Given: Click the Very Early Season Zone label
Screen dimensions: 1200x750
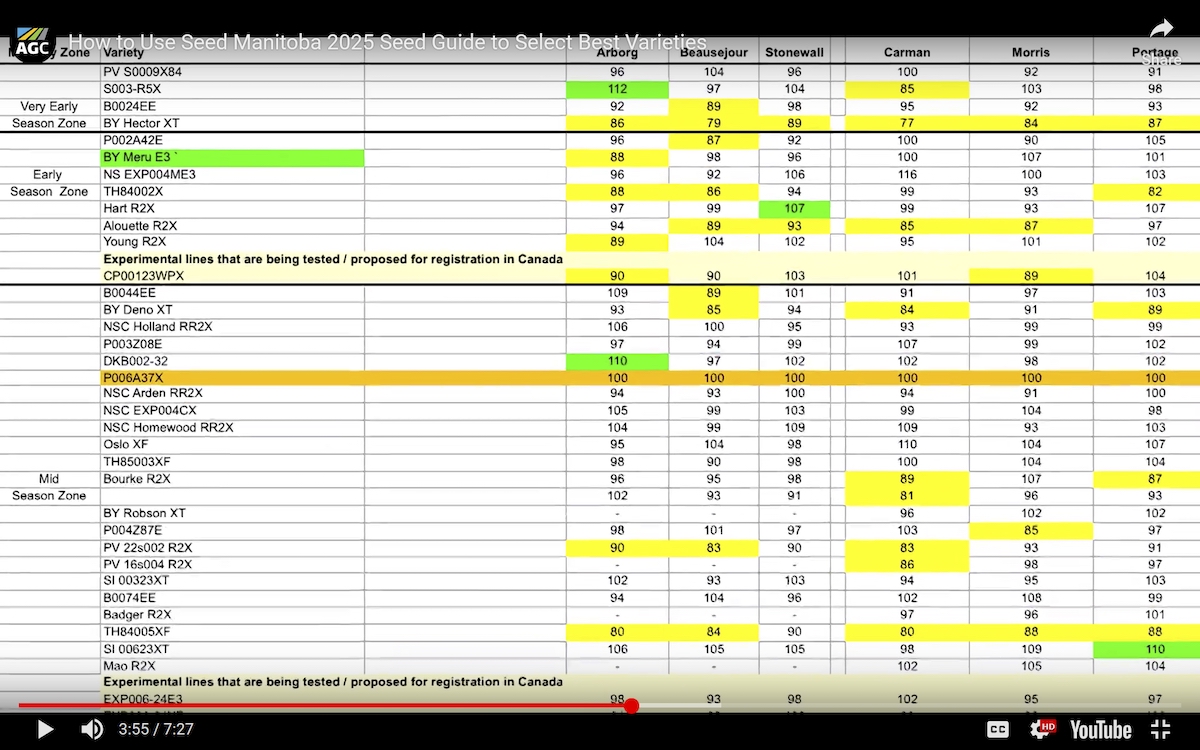Looking at the screenshot, I should click(49, 114).
